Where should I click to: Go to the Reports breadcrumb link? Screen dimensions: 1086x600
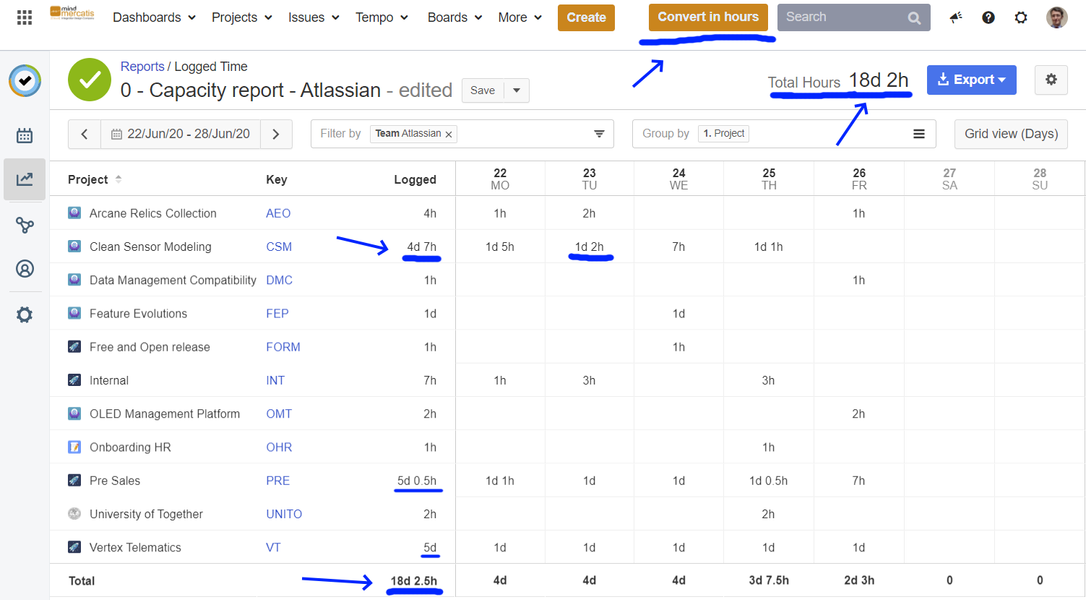click(x=142, y=67)
